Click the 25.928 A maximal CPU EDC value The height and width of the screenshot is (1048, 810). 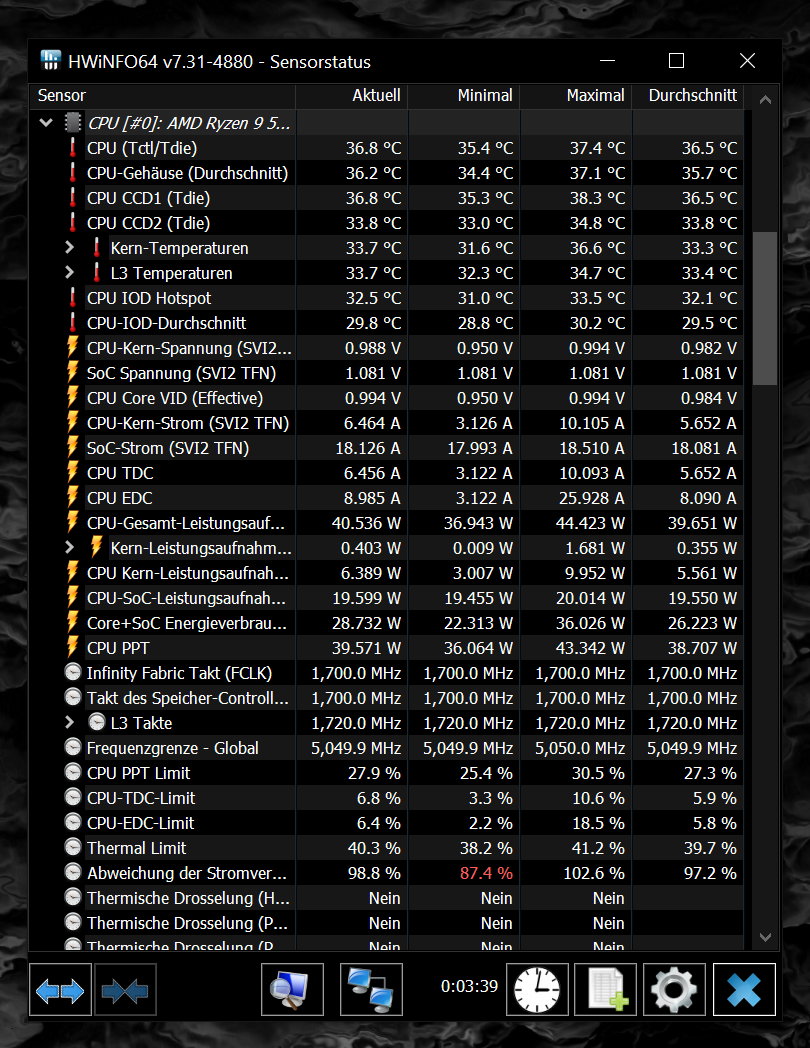tap(591, 498)
